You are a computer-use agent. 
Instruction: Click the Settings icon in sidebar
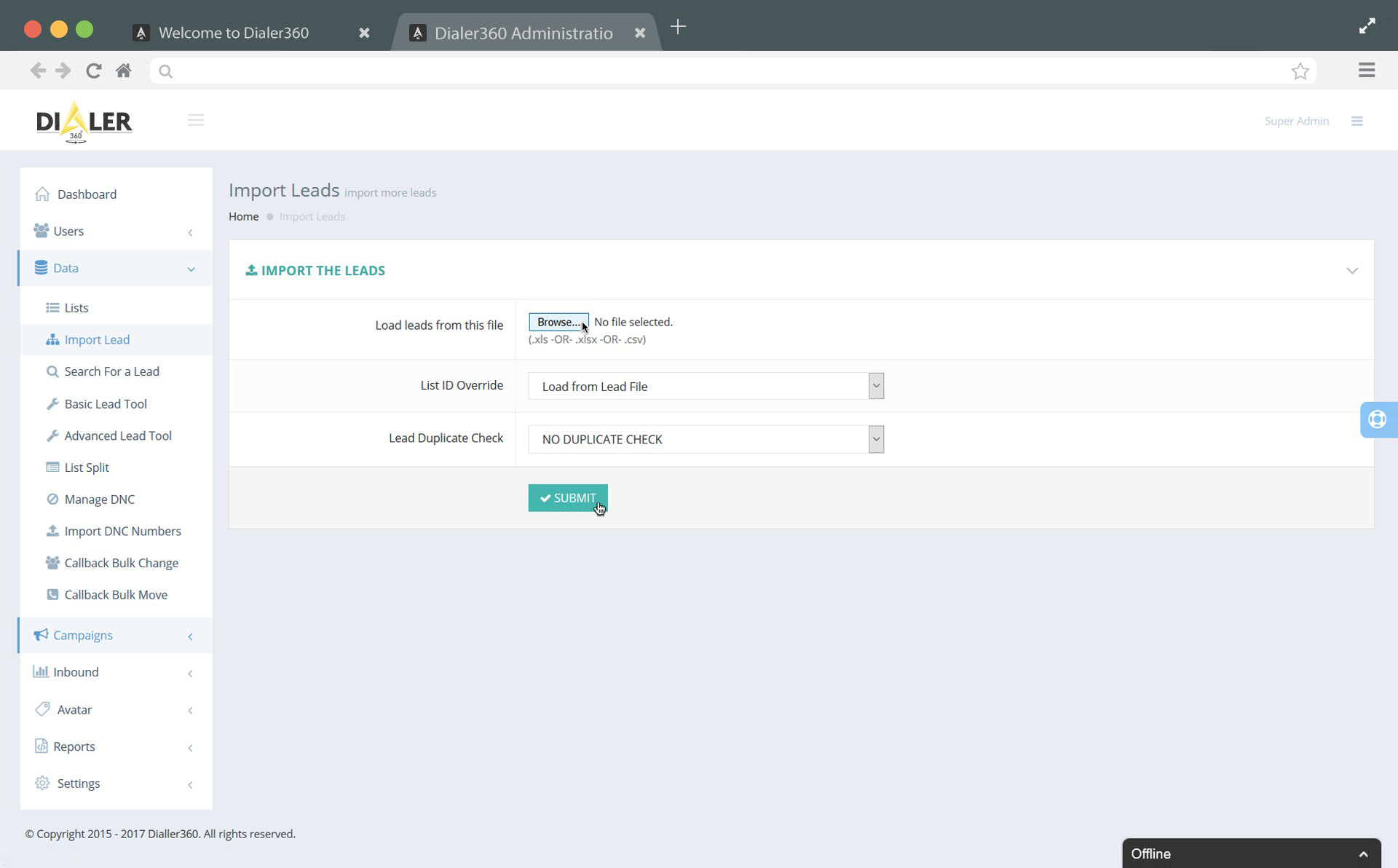[x=39, y=782]
